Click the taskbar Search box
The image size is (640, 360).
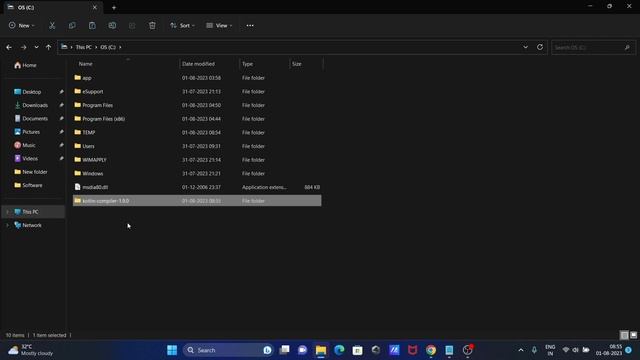(x=227, y=350)
